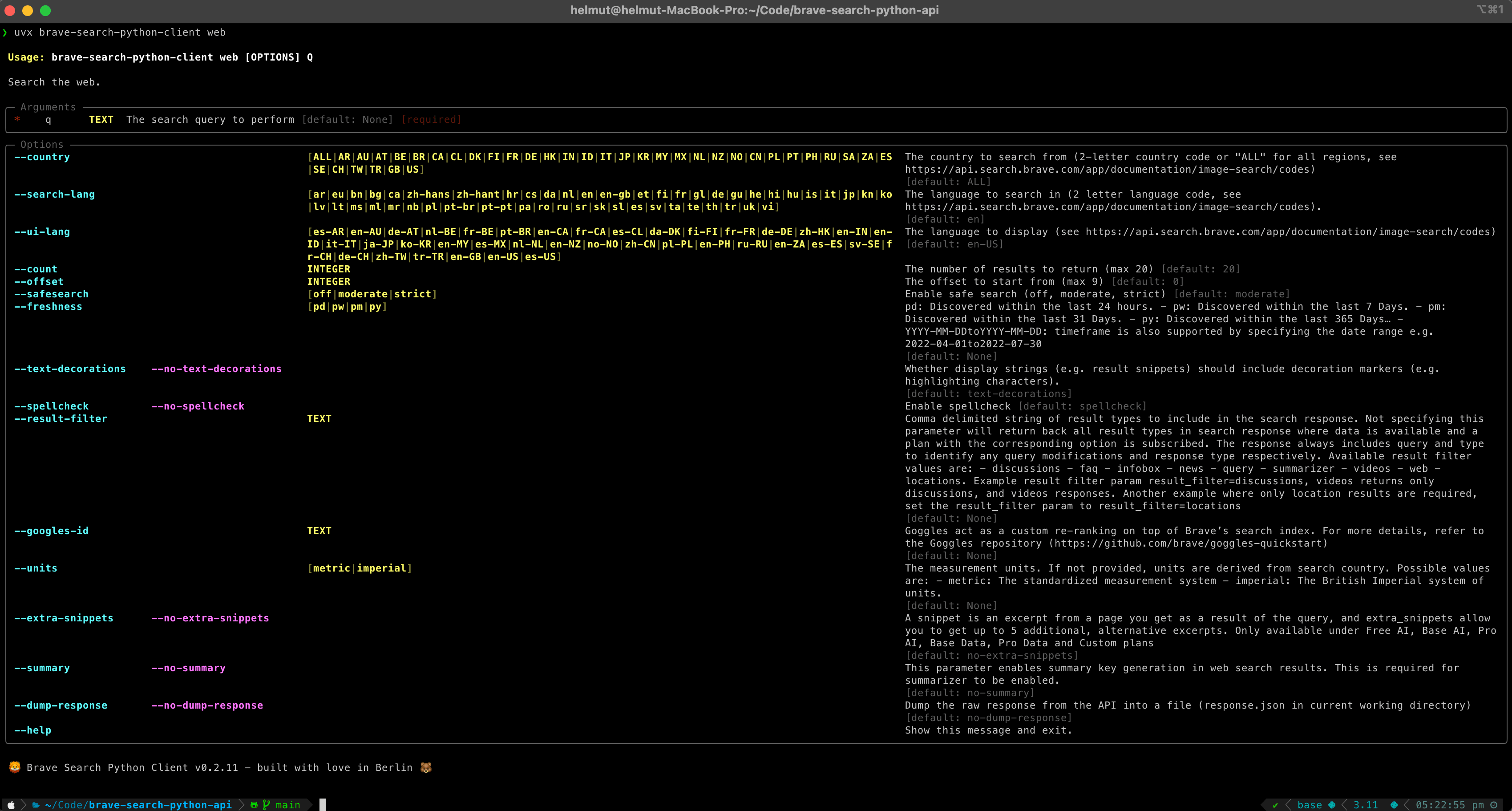Click the date range example 2022-04-01to2022-07-30
This screenshot has height=811, width=1512.
point(973,344)
